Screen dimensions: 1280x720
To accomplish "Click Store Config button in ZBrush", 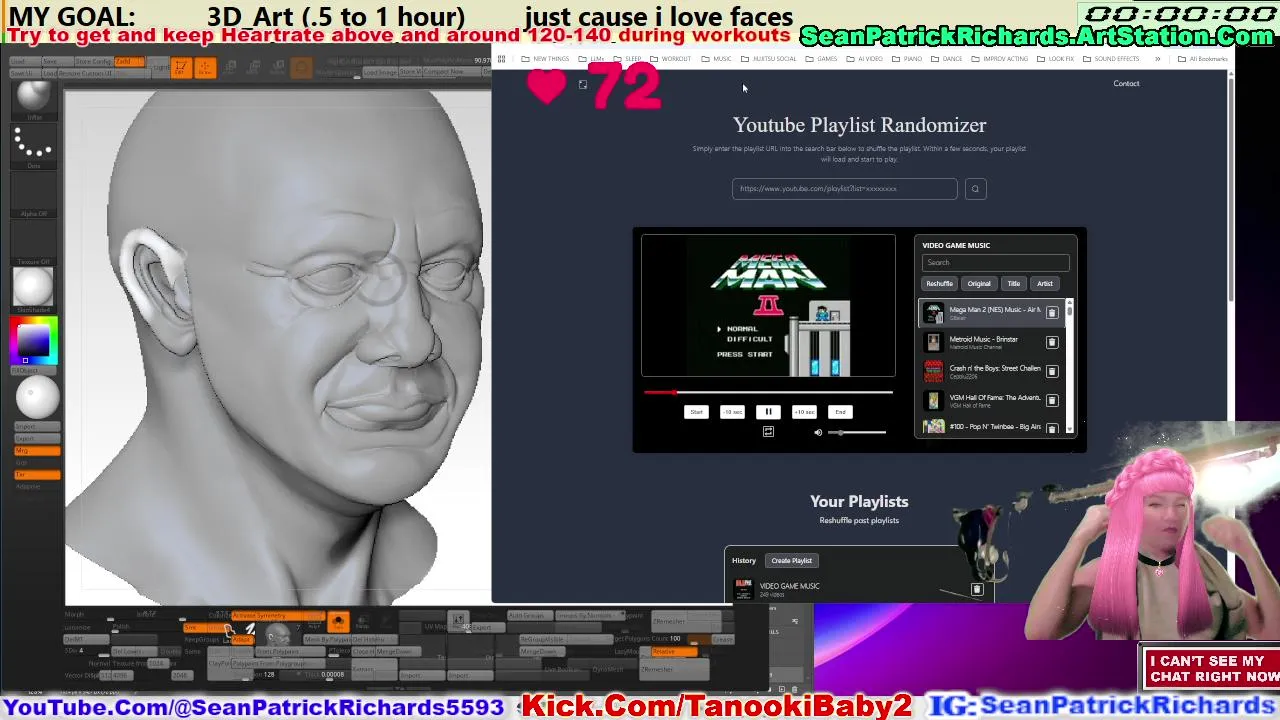I will pyautogui.click(x=93, y=62).
